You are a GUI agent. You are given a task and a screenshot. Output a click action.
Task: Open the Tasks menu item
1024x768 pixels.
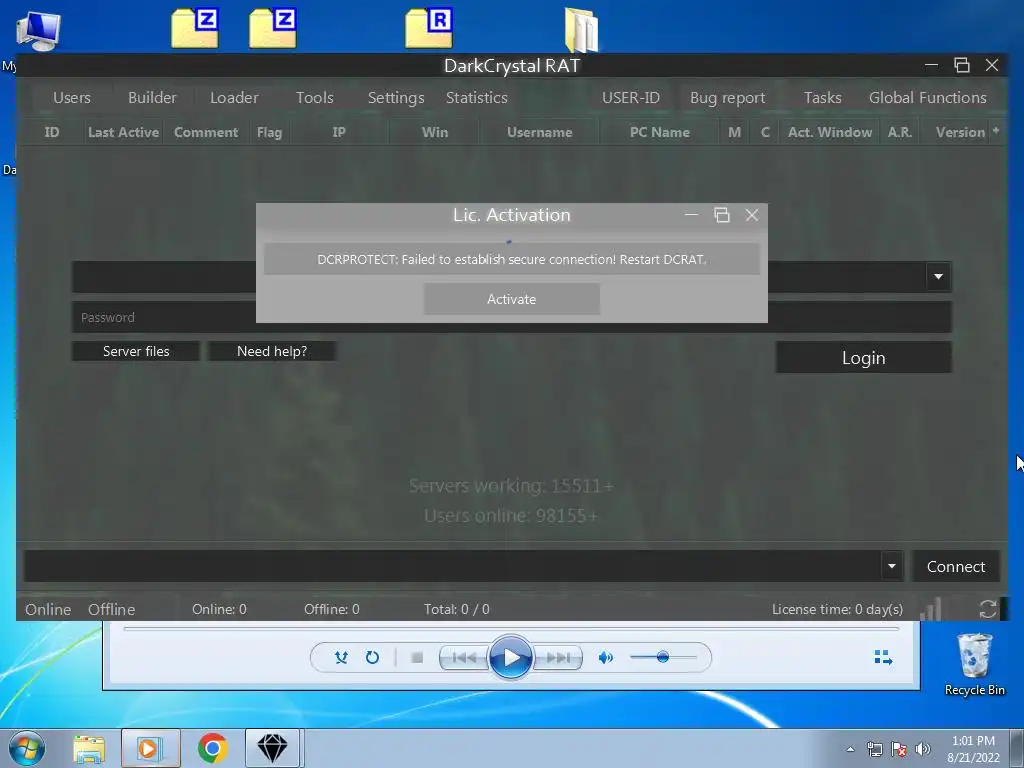click(822, 97)
